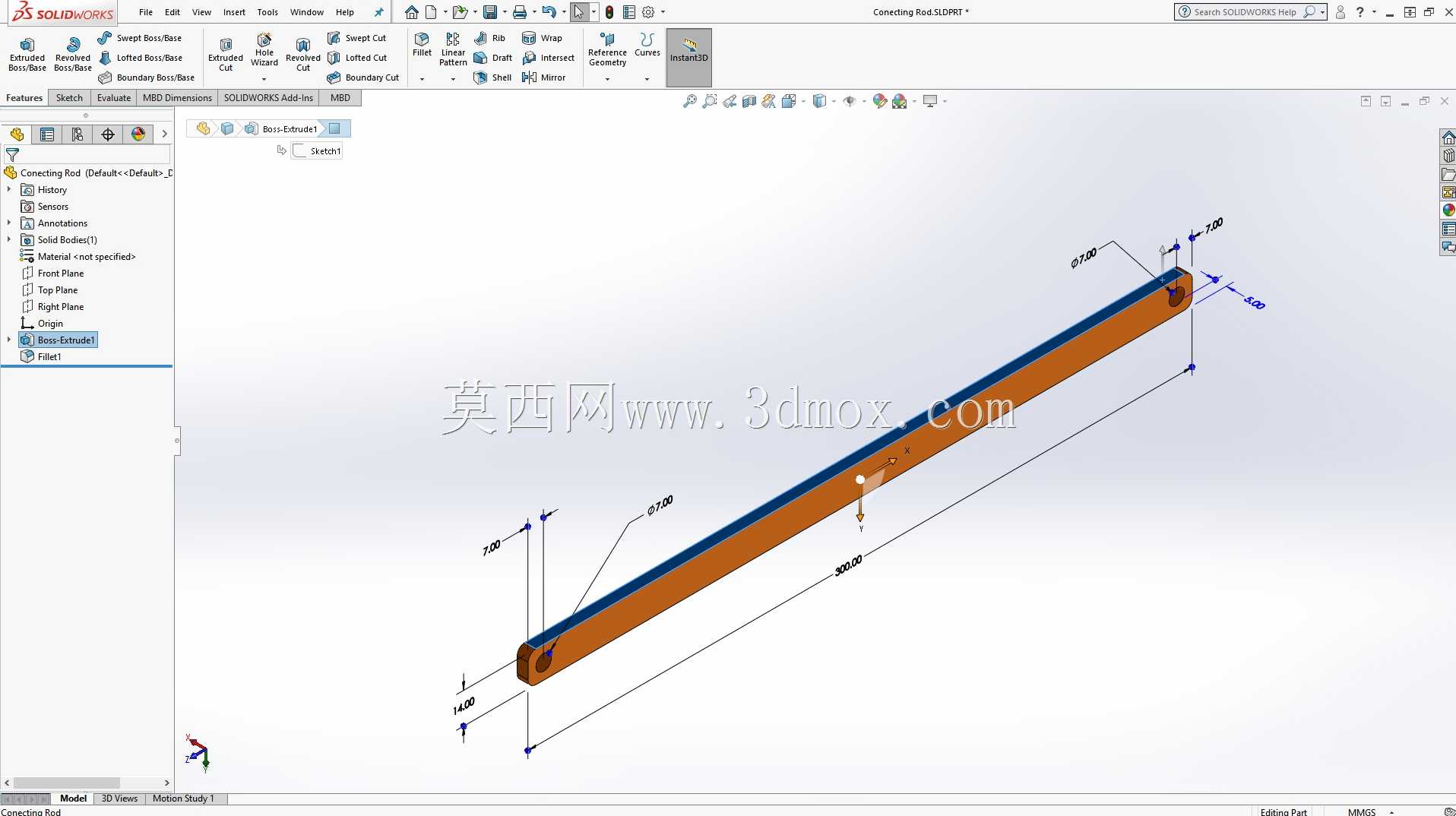The height and width of the screenshot is (816, 1456).
Task: Open the Curves tools
Action: [x=647, y=44]
